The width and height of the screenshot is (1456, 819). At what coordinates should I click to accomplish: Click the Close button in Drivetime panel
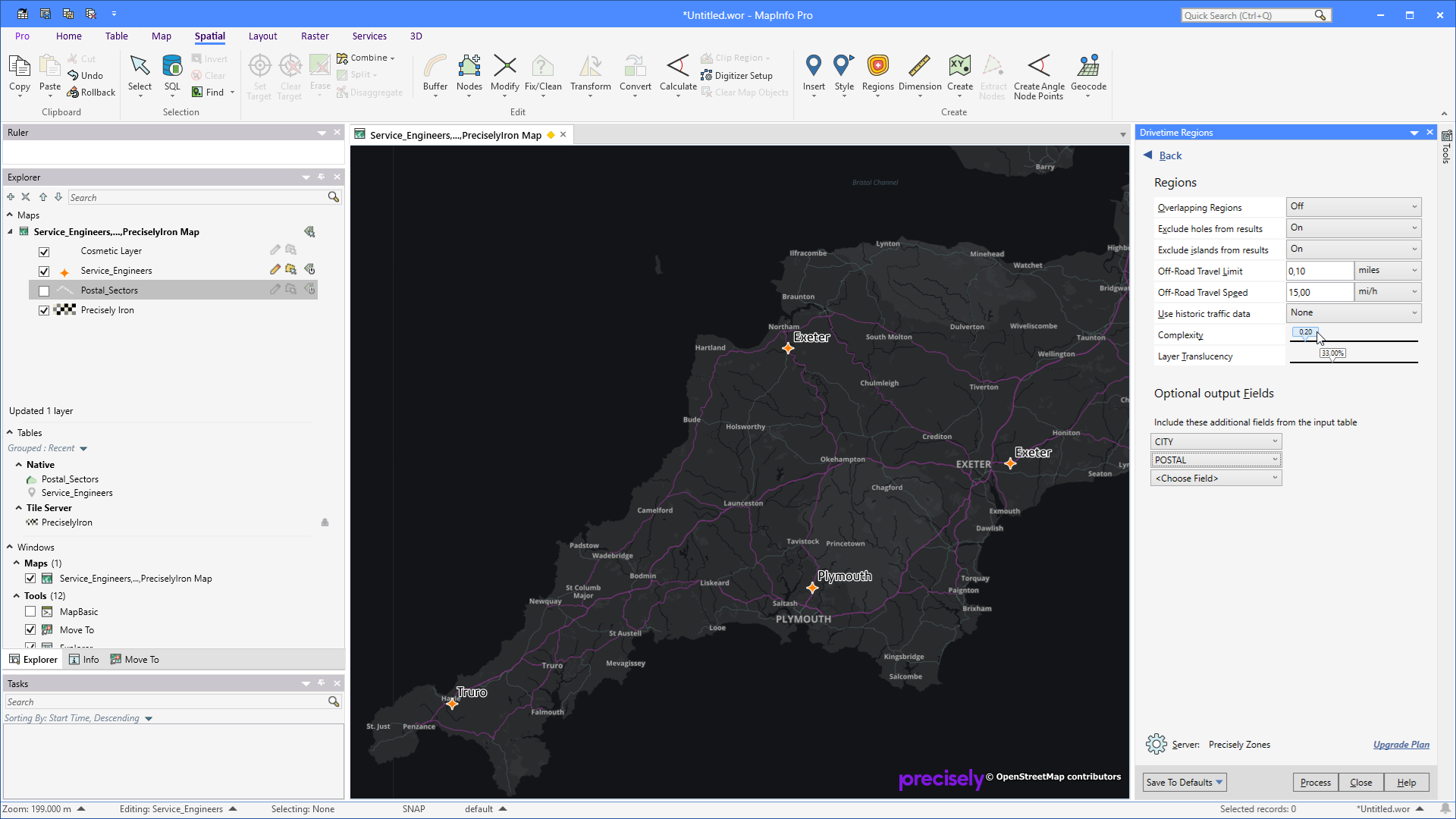1361,782
